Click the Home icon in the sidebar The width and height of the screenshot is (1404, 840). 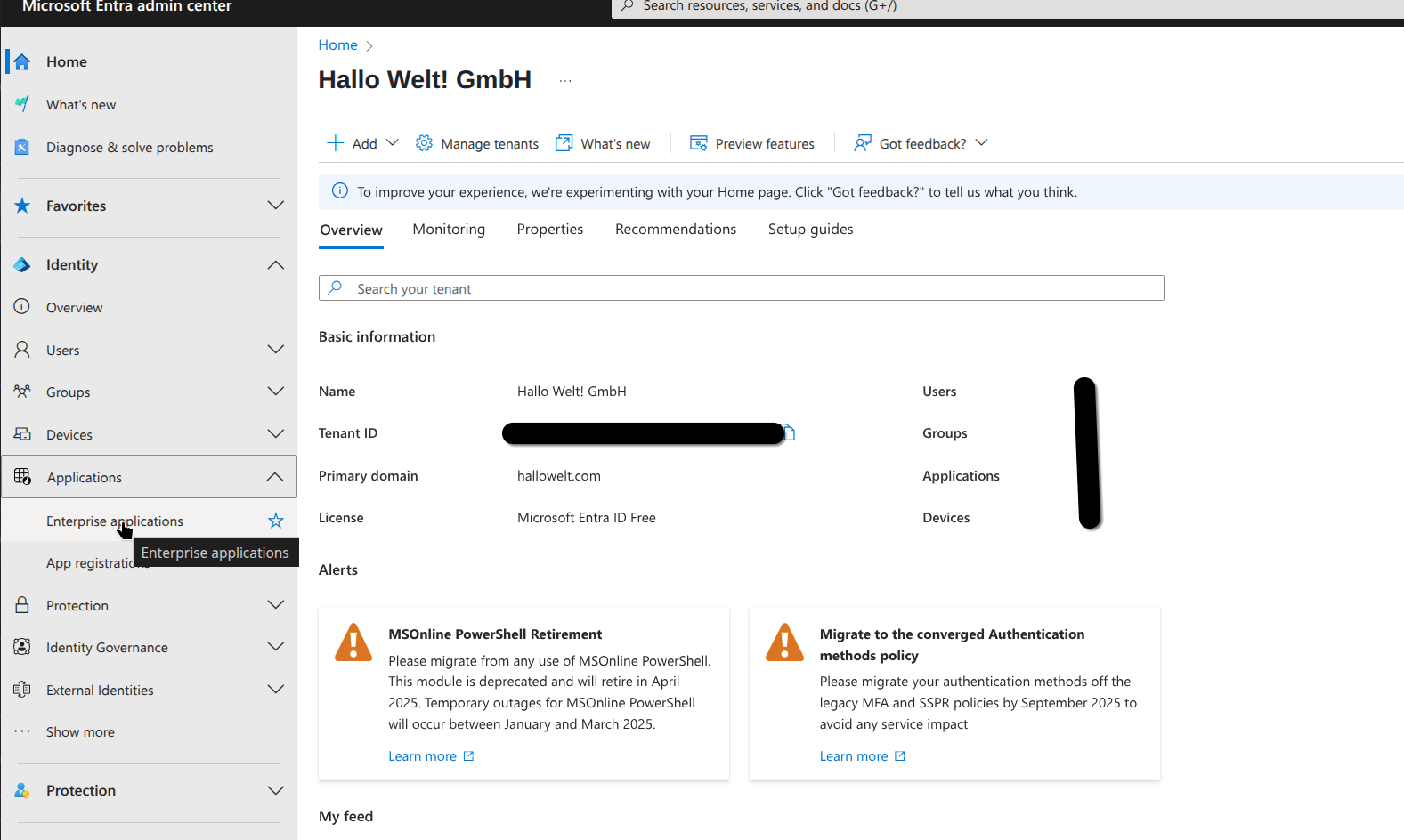[x=22, y=61]
